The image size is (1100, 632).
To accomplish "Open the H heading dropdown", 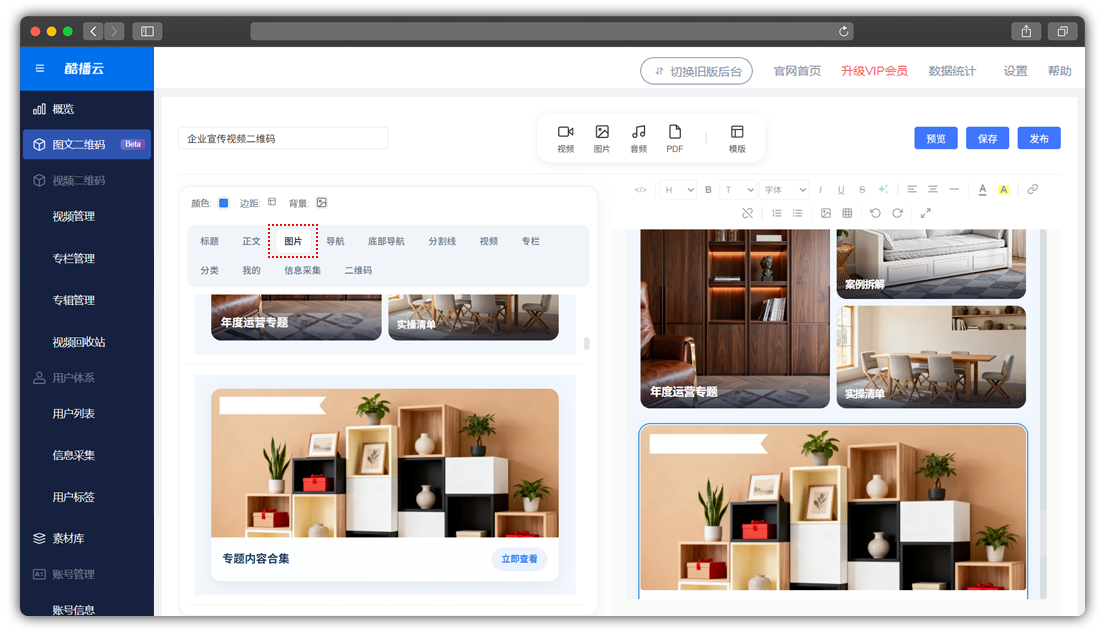I will coord(677,189).
